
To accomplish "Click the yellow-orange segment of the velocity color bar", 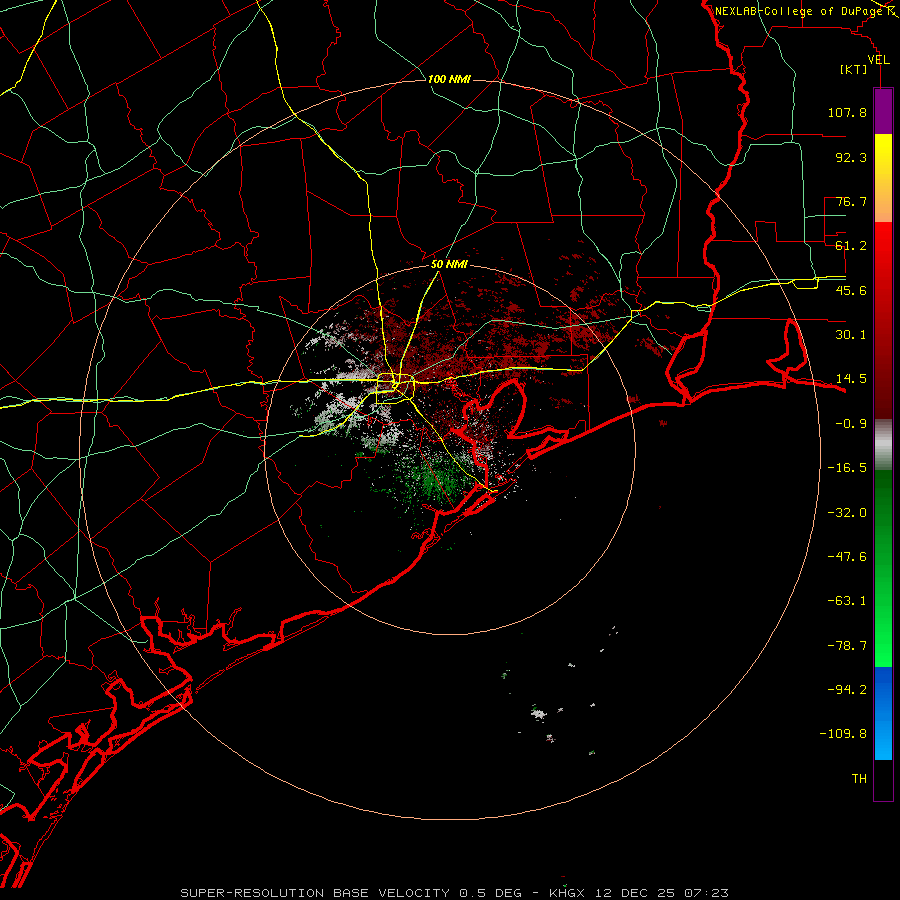I will tap(883, 178).
